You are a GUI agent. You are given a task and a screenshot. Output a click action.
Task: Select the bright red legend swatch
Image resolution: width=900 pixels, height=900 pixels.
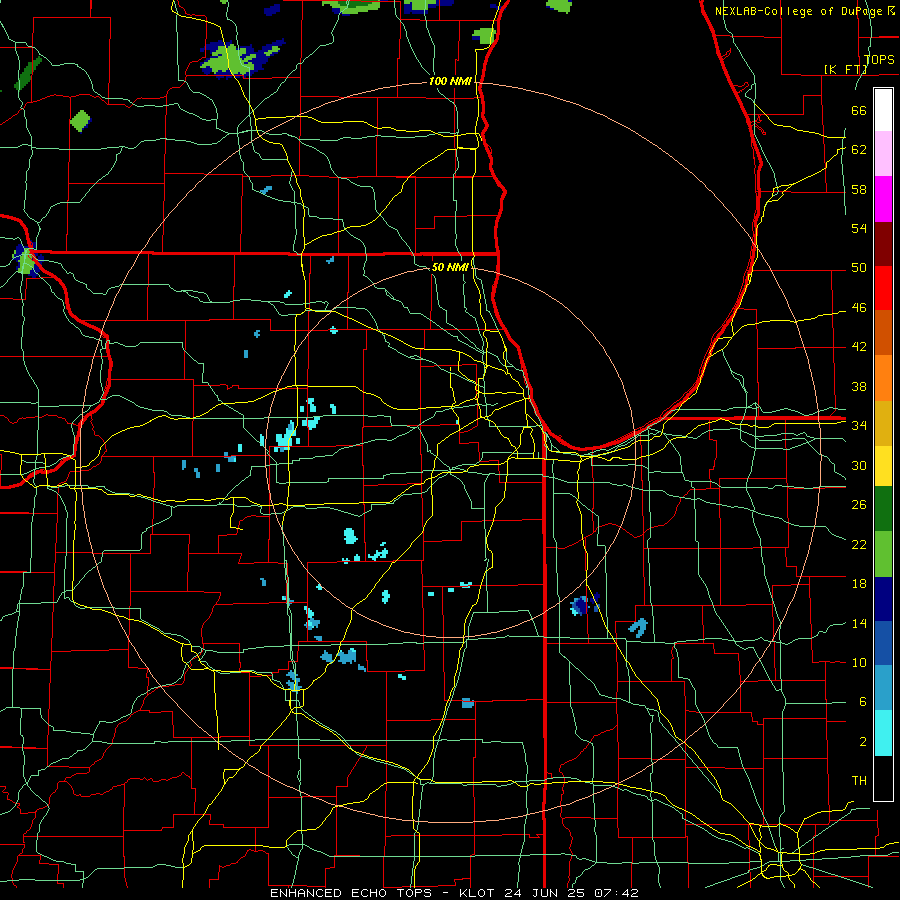(x=883, y=288)
